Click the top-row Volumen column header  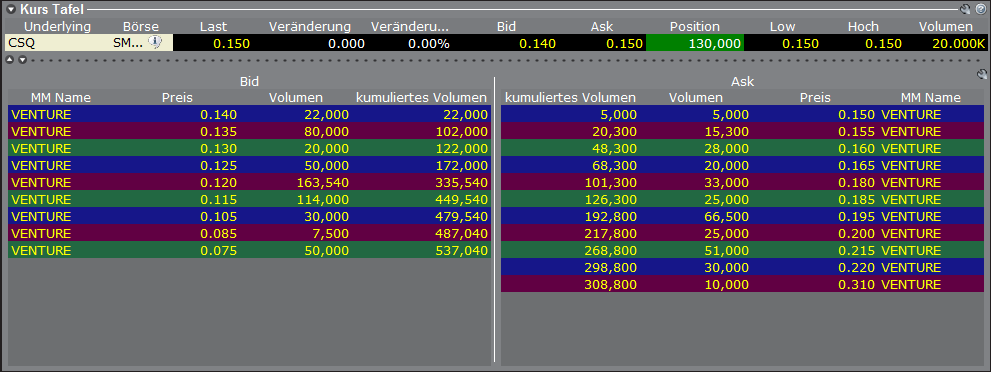(x=945, y=27)
